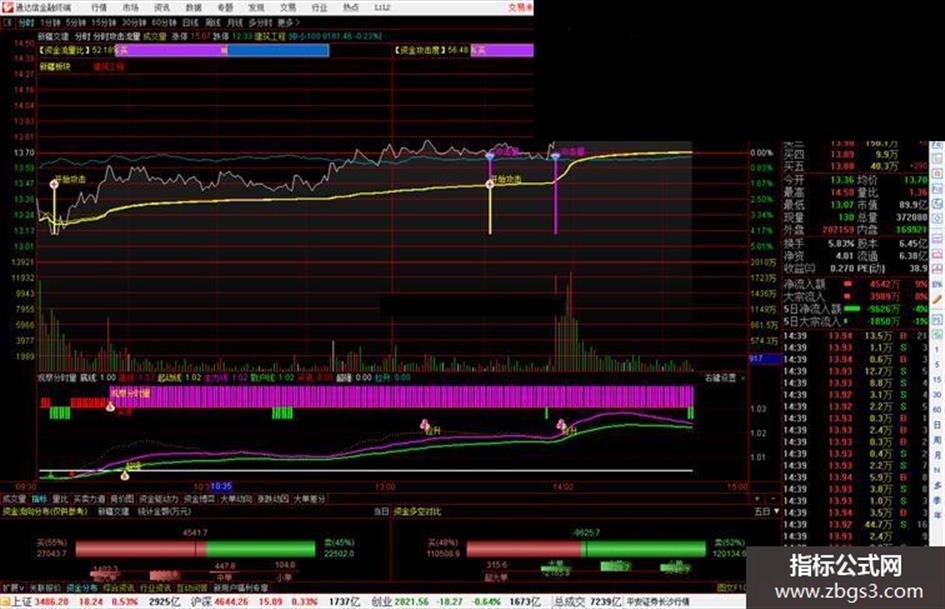This screenshot has width=945, height=609.
Task: Click the 资金攻击度 purple bar
Action: tap(501, 51)
